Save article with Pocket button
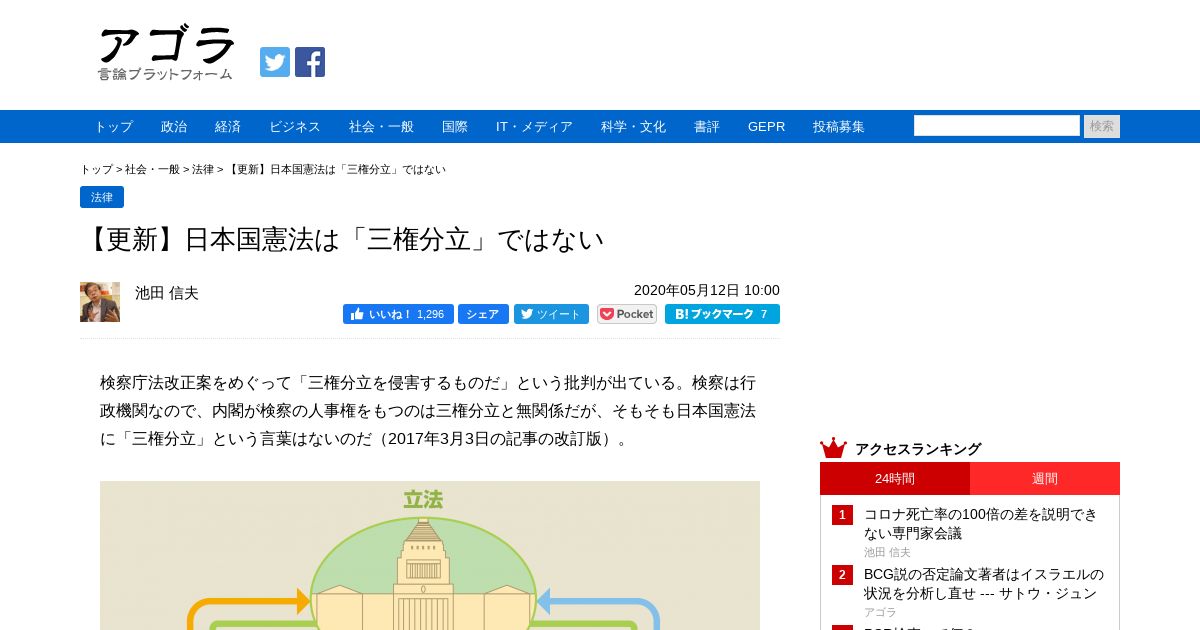This screenshot has width=1200, height=630. pos(627,314)
